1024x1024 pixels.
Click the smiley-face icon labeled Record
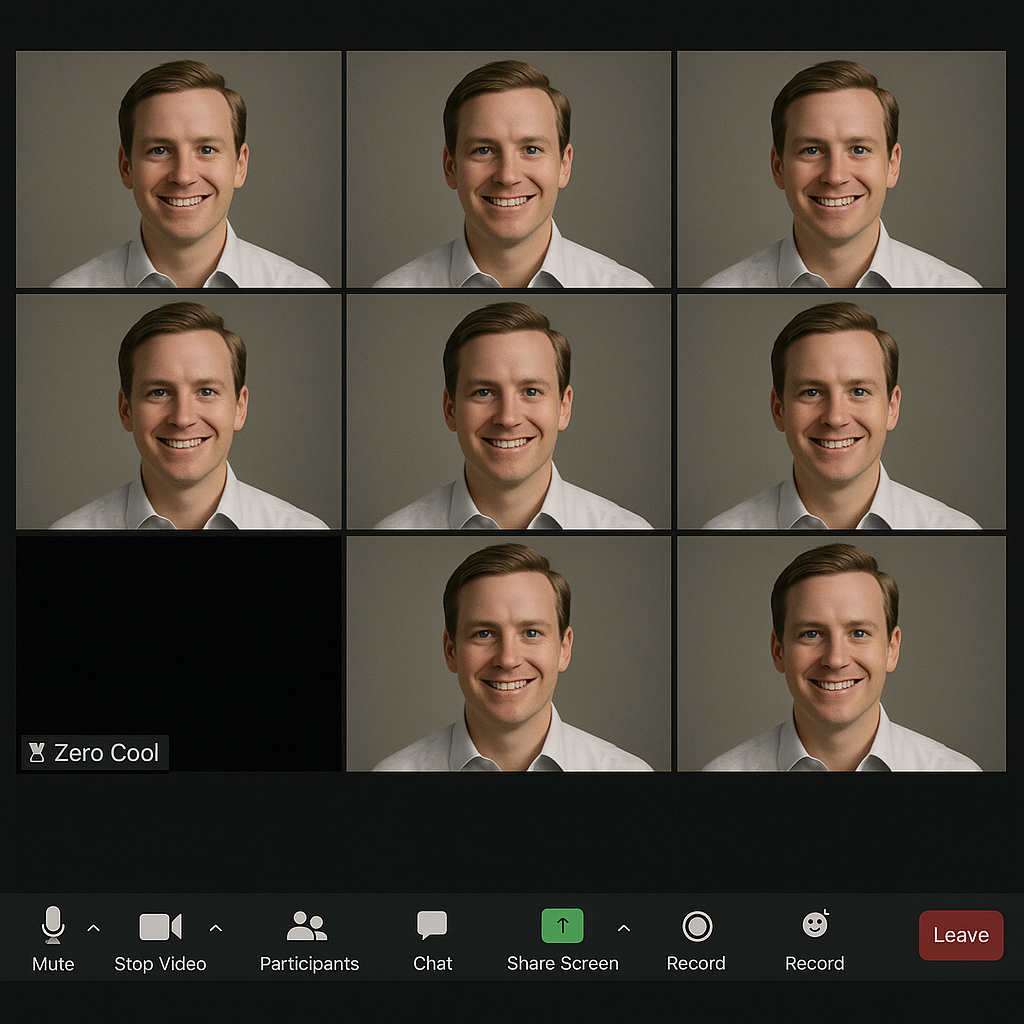tap(815, 924)
